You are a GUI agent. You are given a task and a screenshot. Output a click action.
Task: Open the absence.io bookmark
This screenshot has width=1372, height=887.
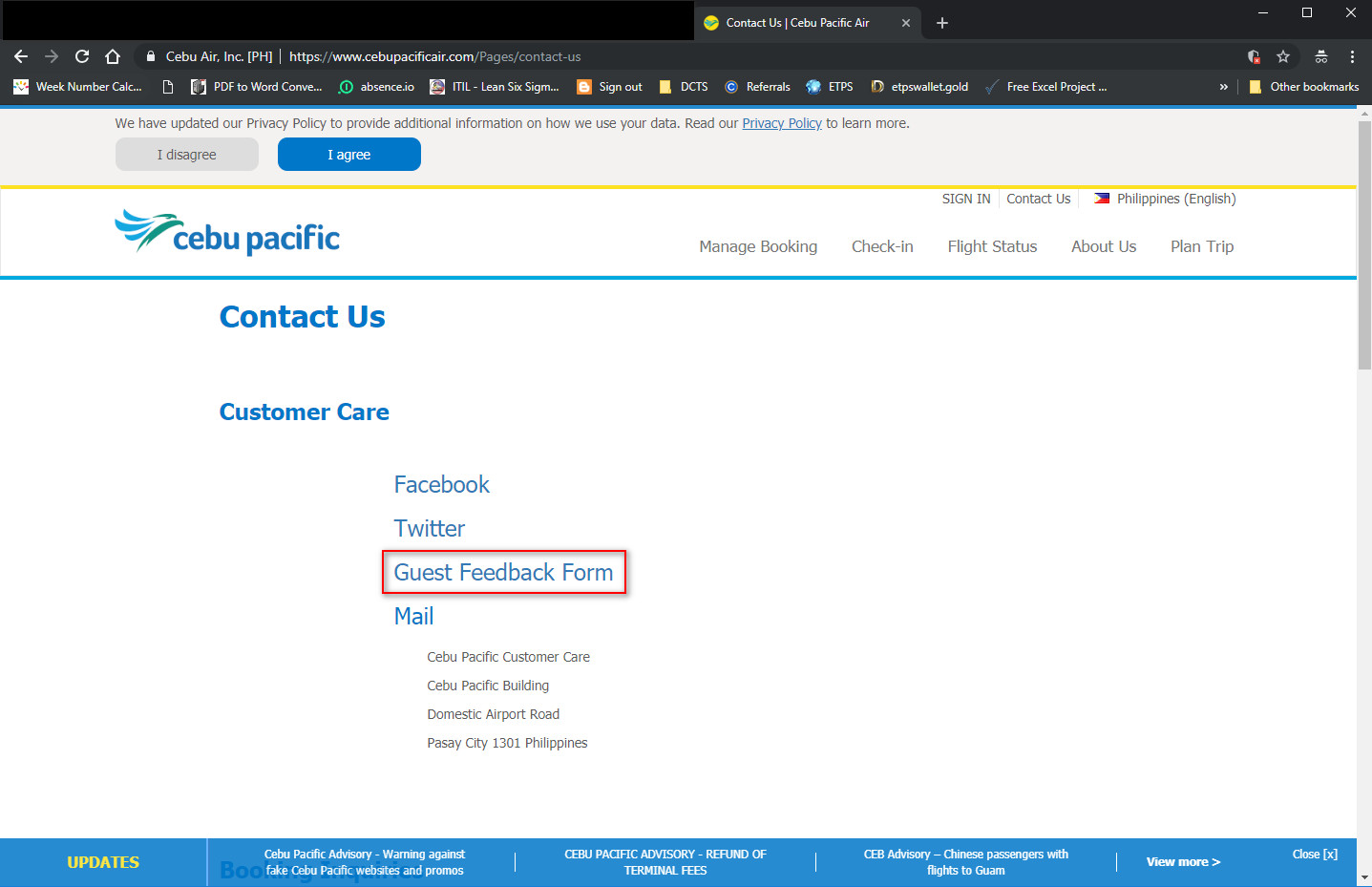point(376,87)
